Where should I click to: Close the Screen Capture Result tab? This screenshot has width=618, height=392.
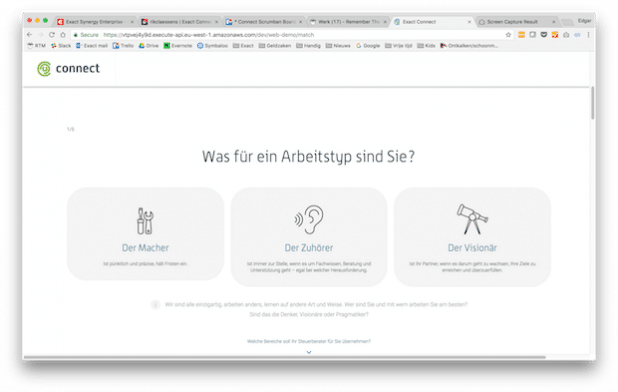tap(553, 22)
